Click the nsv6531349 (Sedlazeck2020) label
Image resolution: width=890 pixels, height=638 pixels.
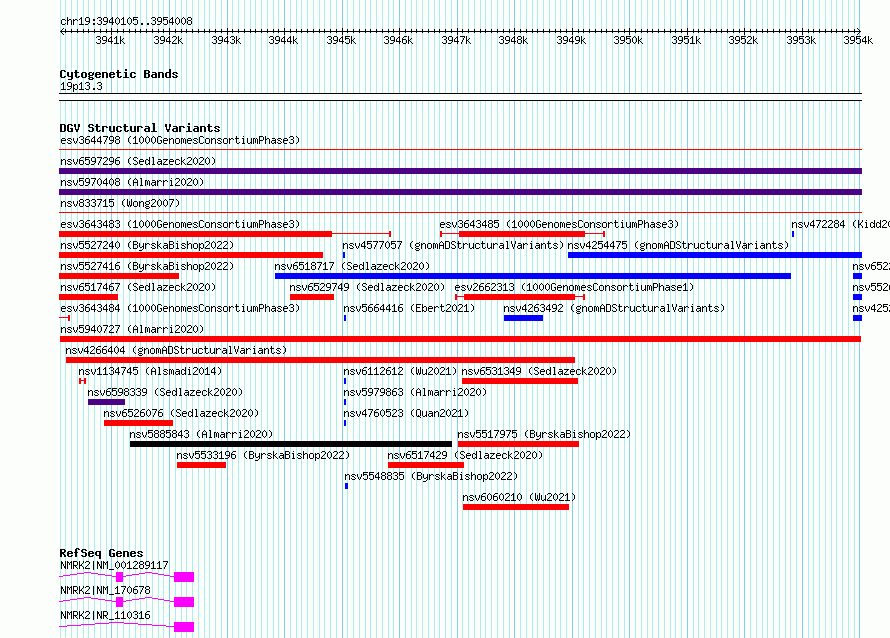coord(539,371)
